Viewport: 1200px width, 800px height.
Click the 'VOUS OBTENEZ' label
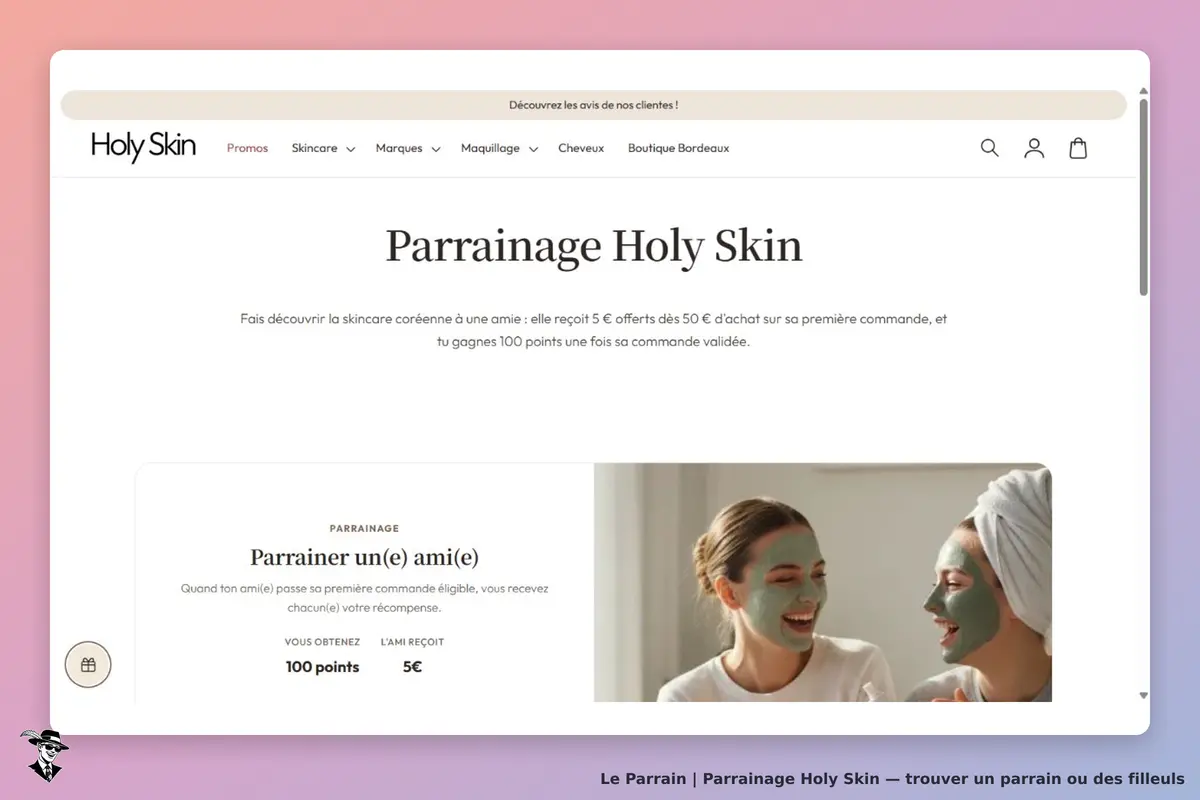point(322,642)
